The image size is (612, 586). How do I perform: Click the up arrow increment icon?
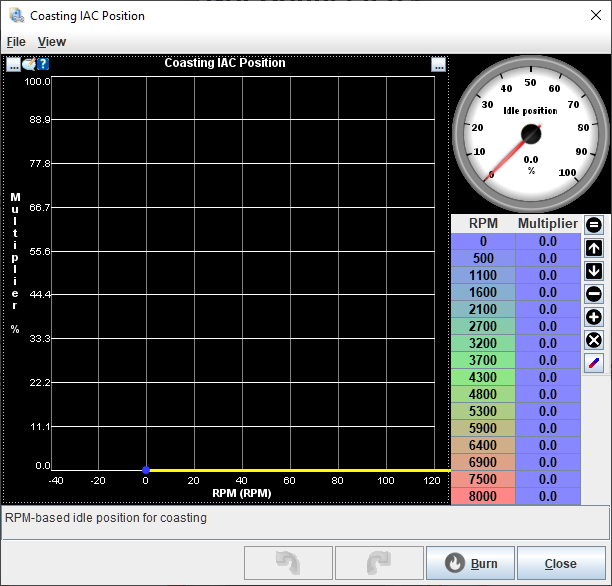point(594,249)
